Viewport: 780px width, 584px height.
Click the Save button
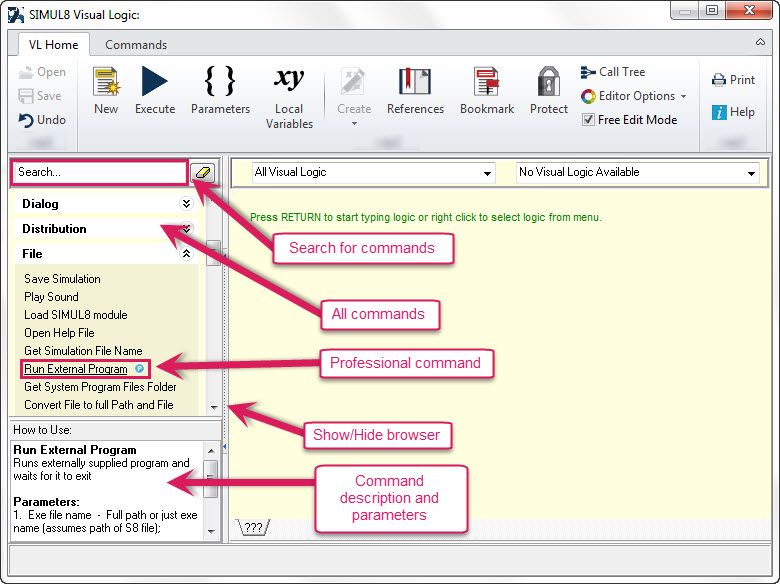pos(40,96)
